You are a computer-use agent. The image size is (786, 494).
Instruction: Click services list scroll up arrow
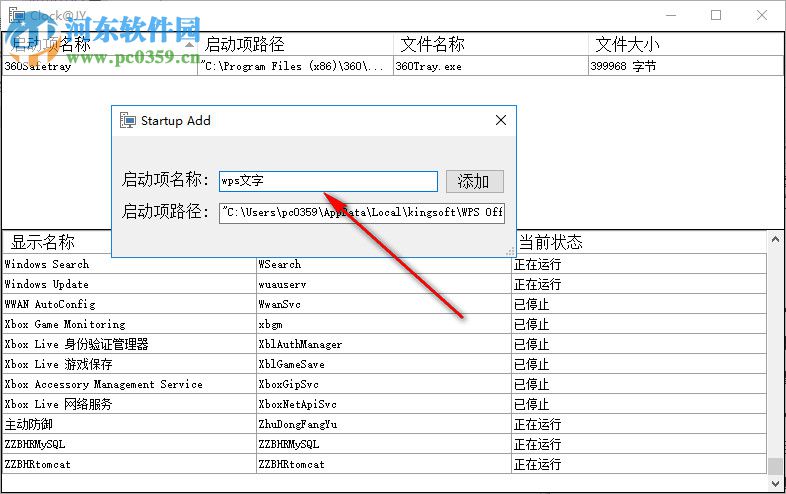click(x=775, y=240)
